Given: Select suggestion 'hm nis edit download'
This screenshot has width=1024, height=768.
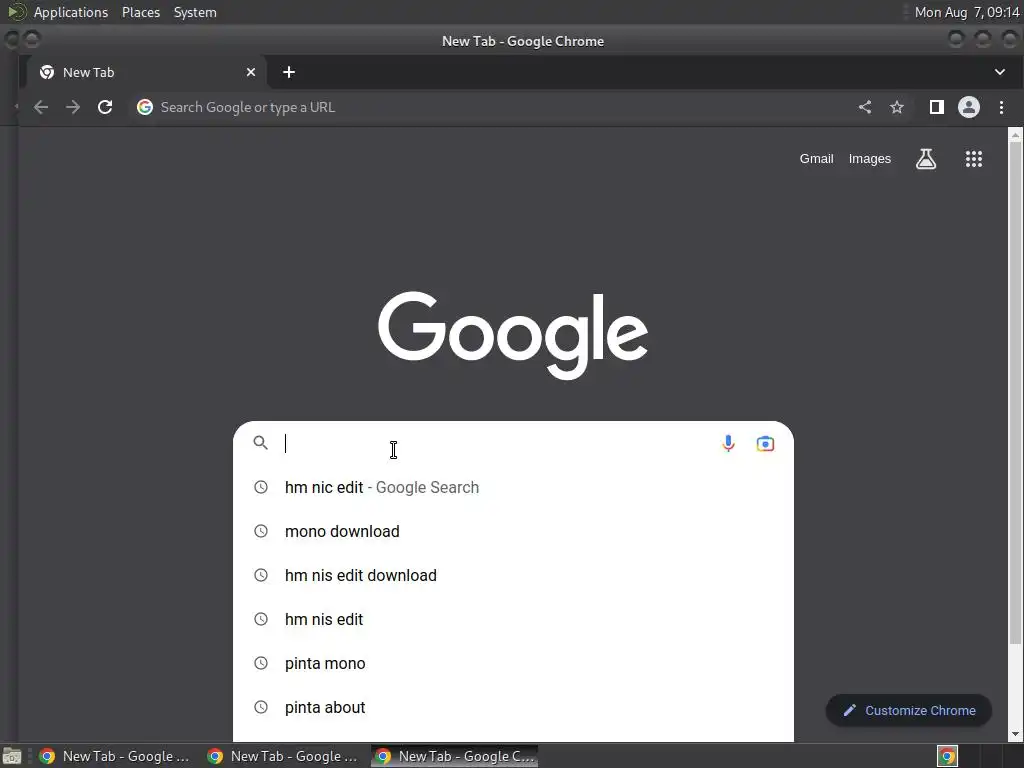Looking at the screenshot, I should pos(513,575).
